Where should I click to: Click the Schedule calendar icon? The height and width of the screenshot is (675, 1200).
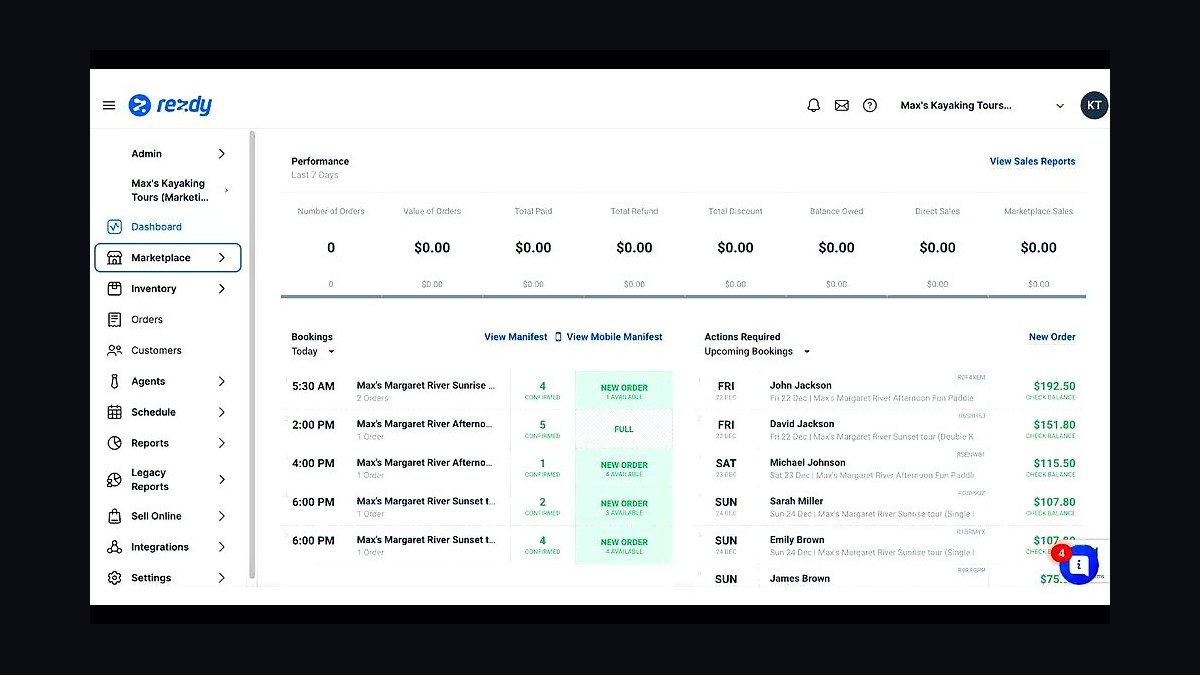pyautogui.click(x=114, y=412)
